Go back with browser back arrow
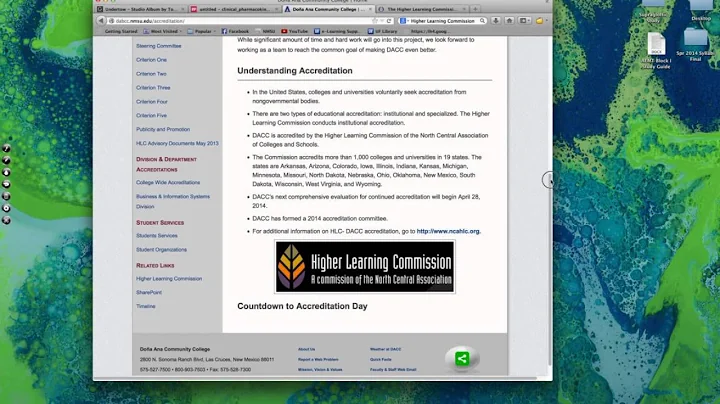This screenshot has width=720, height=404. (x=101, y=21)
